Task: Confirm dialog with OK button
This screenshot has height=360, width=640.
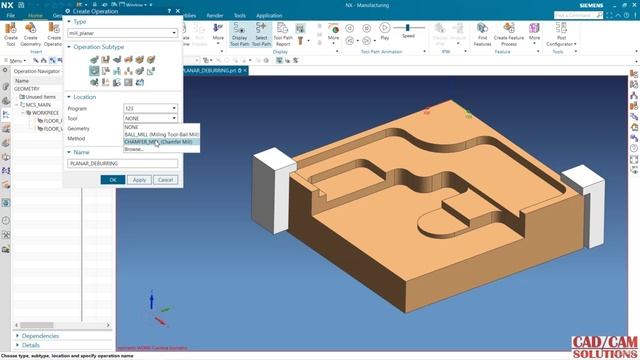Action: [113, 180]
